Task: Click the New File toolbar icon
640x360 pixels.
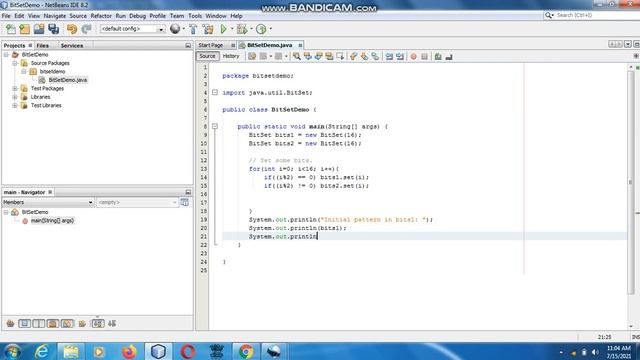Action: click(11, 29)
